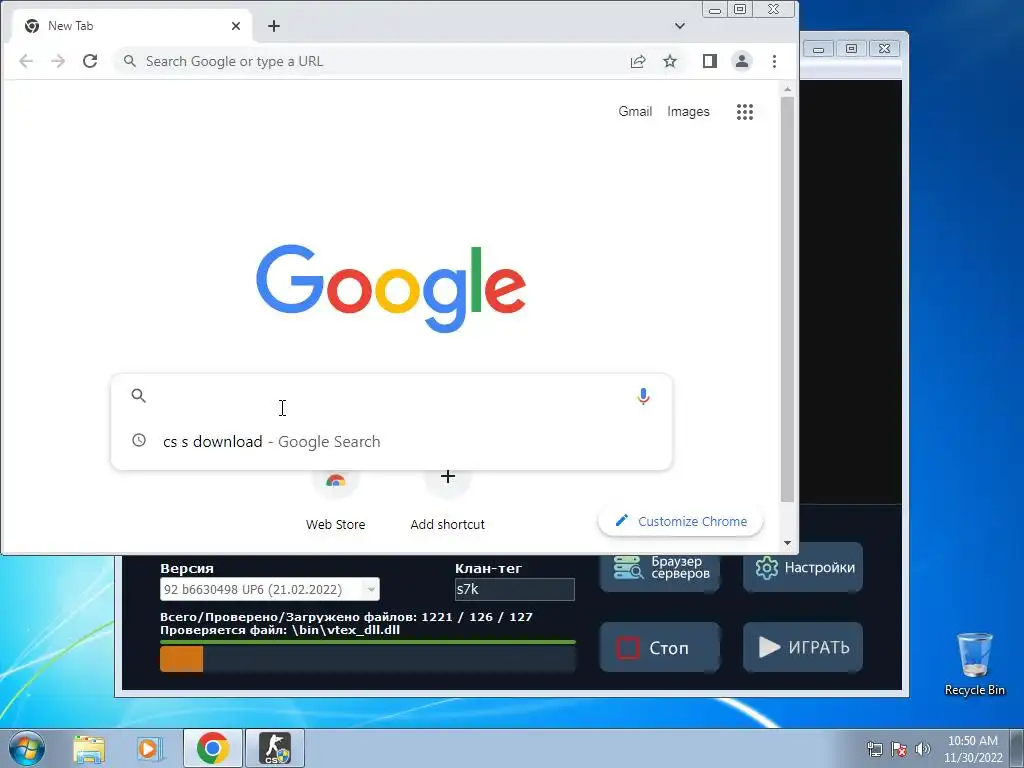1024x768 pixels.
Task: Choose the 'cs s download' suggestion
Action: 392,441
